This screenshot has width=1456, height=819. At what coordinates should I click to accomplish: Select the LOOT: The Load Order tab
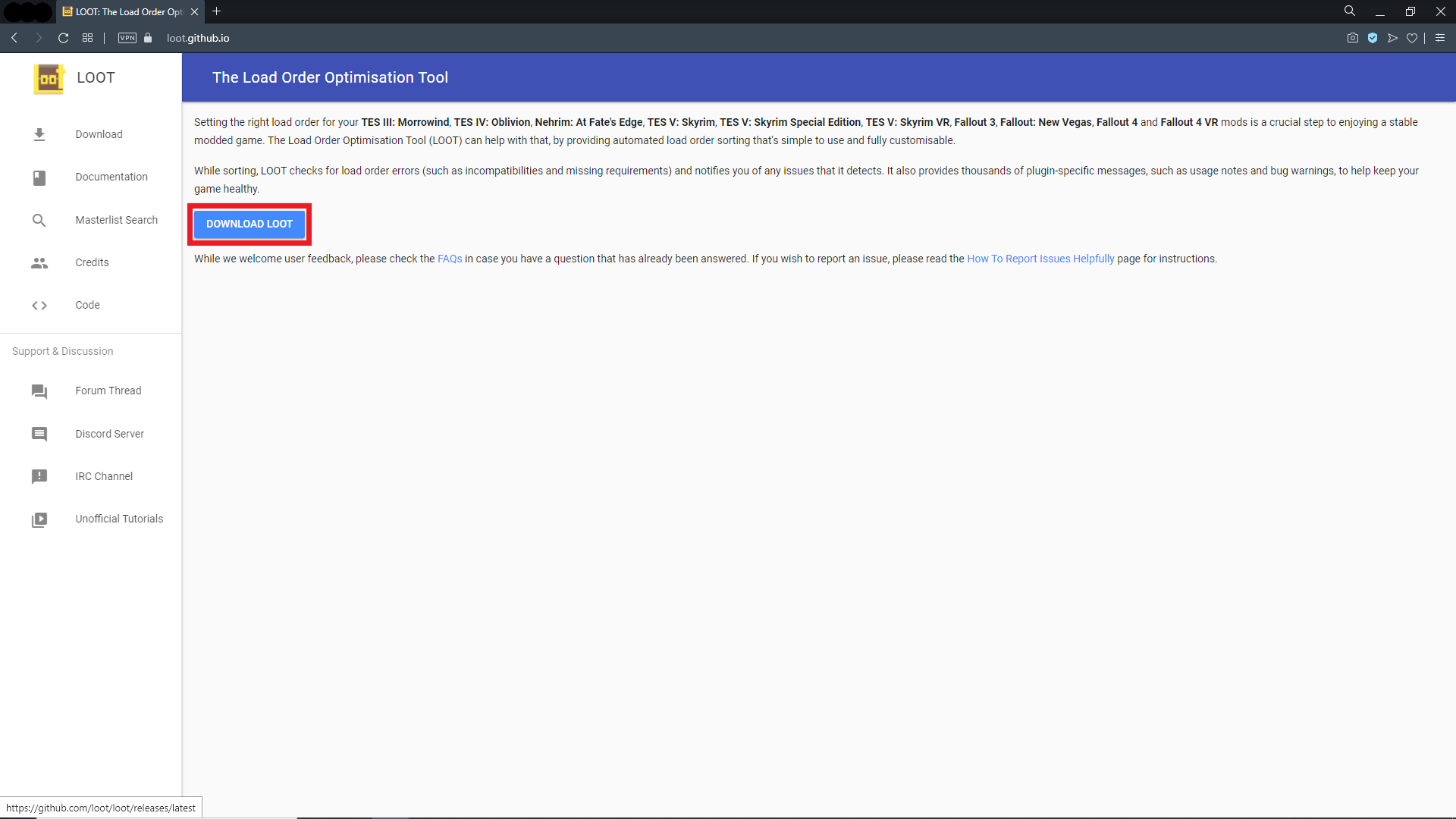130,11
